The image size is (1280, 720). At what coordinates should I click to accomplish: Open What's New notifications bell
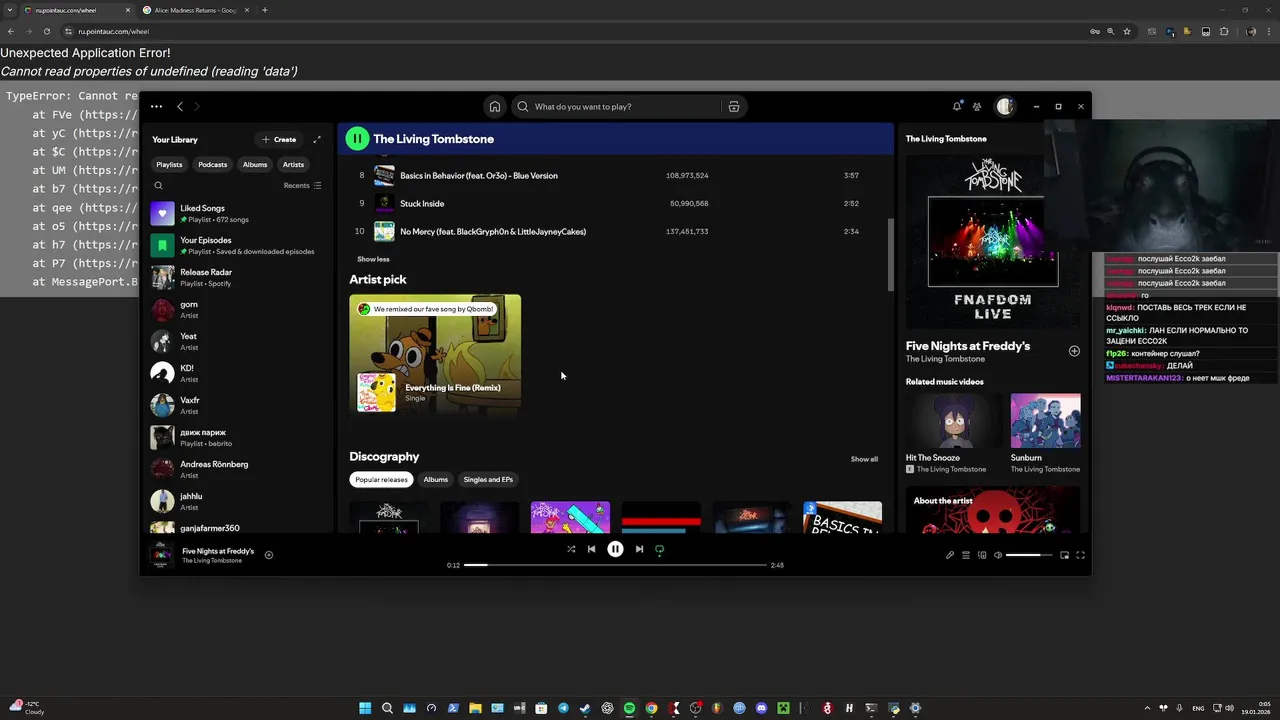(957, 106)
